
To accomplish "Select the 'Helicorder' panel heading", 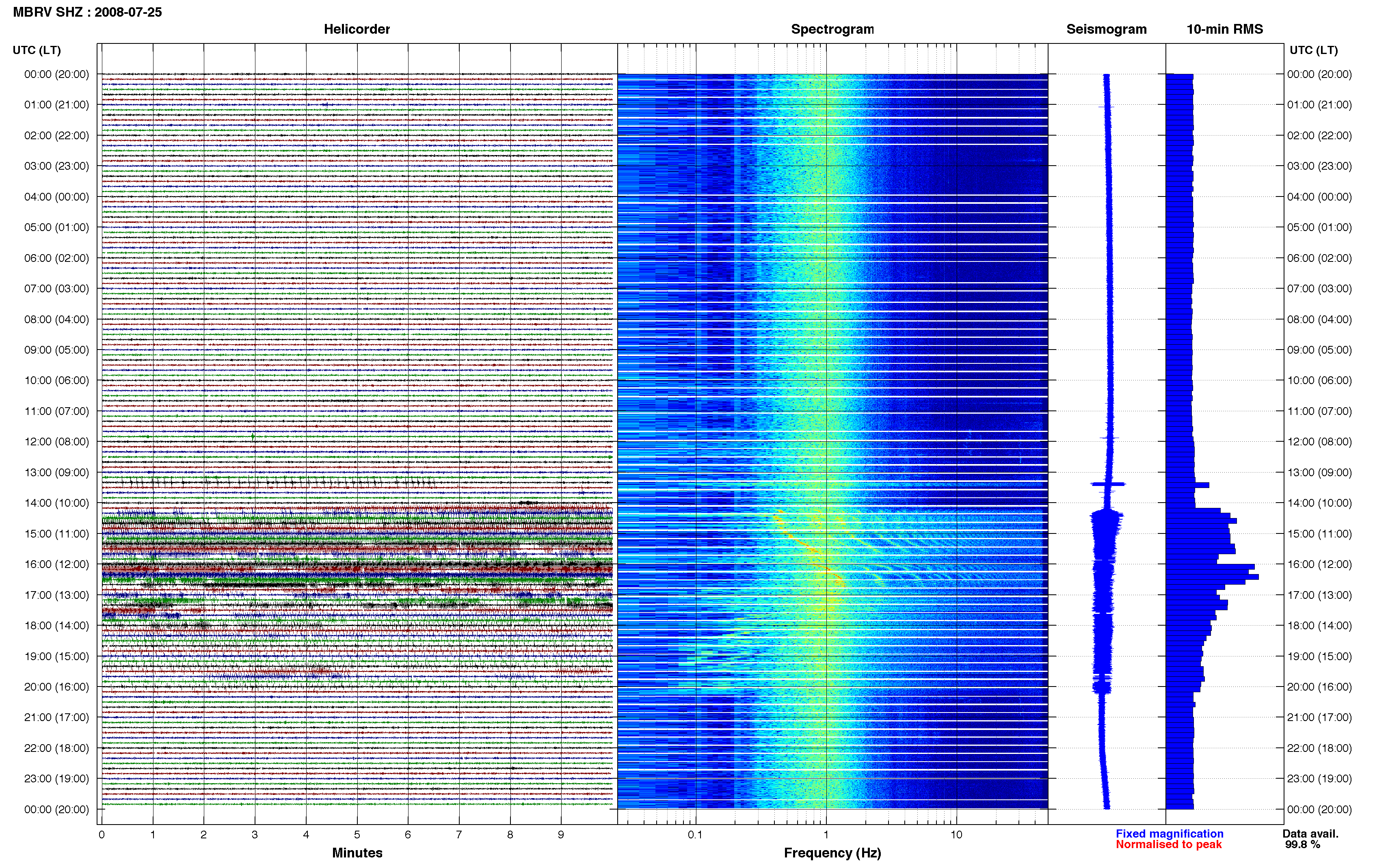I will 357,29.
